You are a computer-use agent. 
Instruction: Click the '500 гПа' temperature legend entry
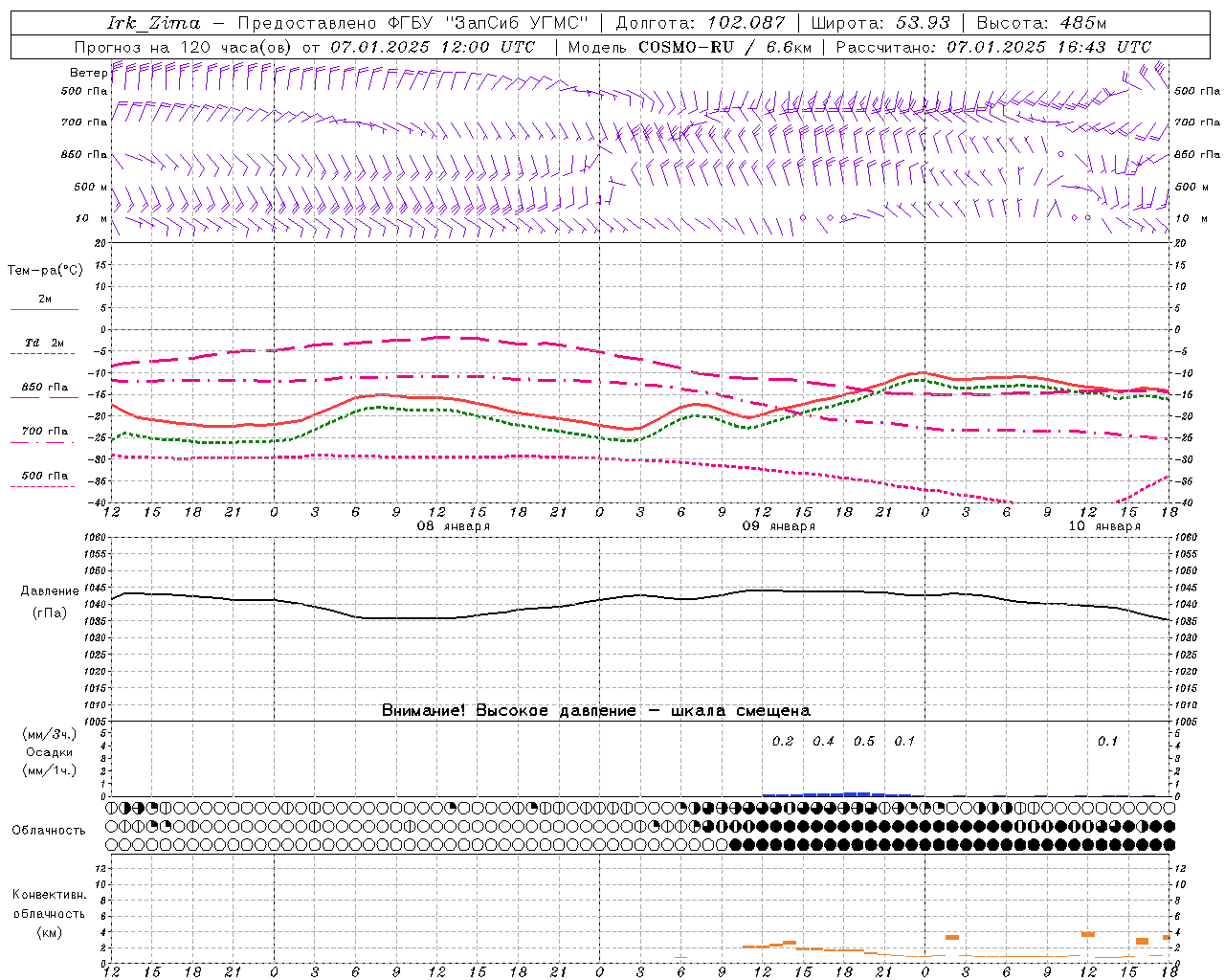tap(45, 476)
